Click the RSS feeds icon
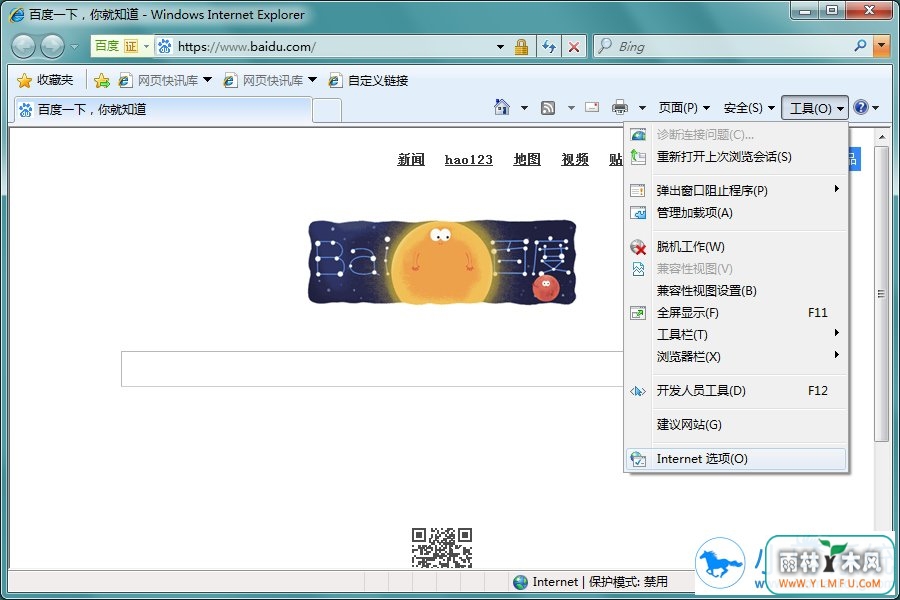Image resolution: width=900 pixels, height=600 pixels. point(548,107)
